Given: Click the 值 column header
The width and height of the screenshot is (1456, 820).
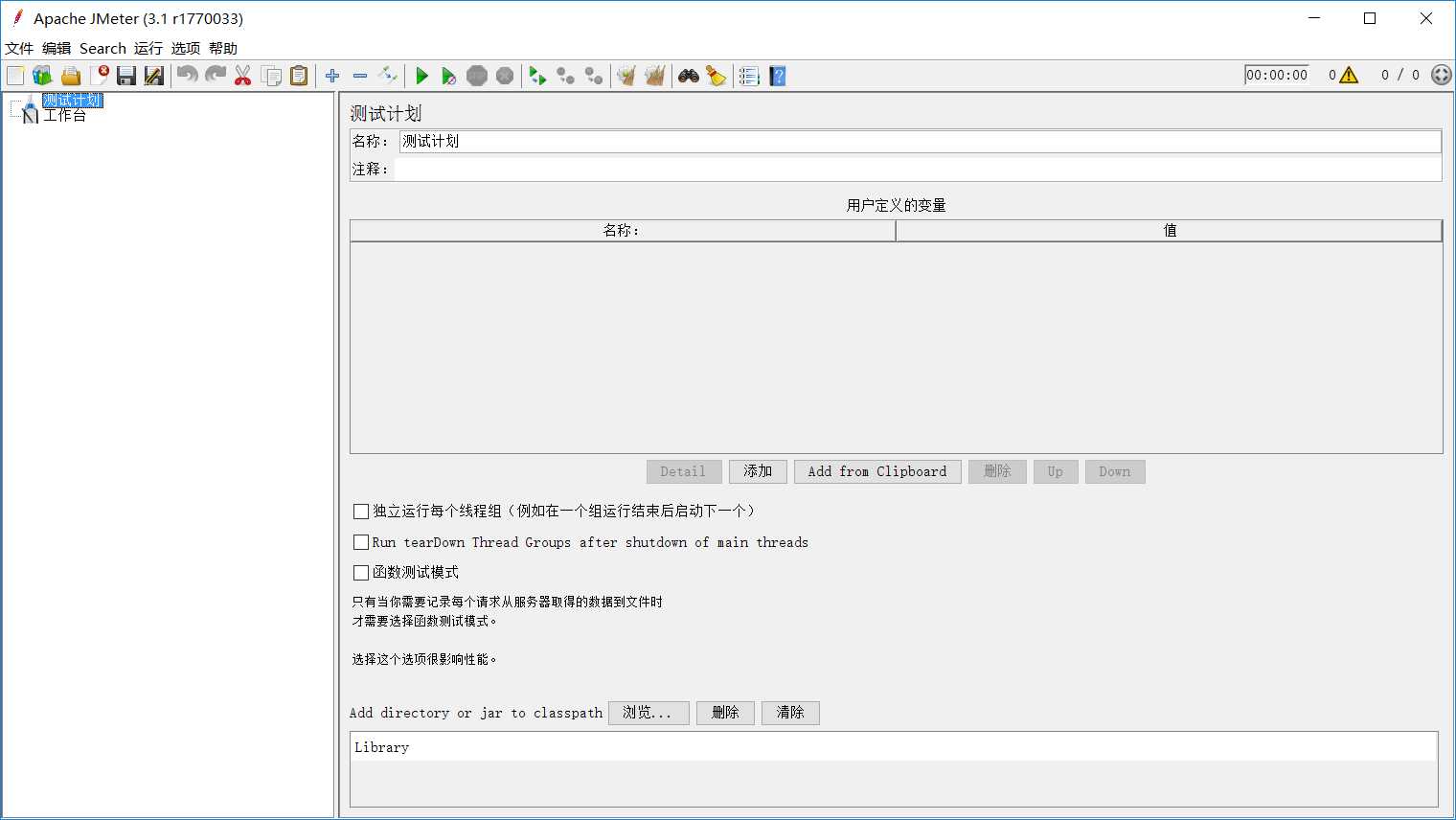Looking at the screenshot, I should tap(1170, 231).
